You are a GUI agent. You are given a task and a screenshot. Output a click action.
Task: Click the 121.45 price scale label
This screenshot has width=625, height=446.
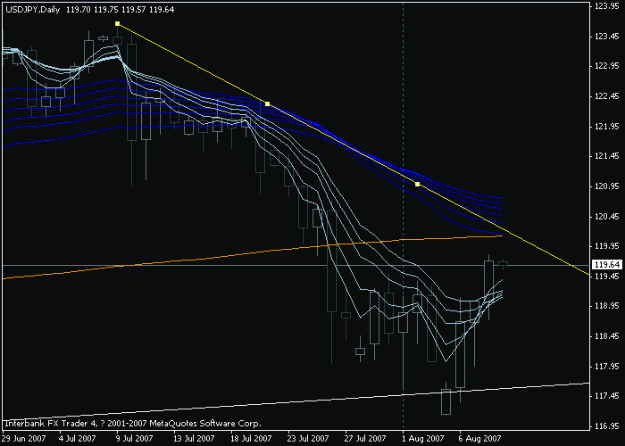tap(607, 156)
